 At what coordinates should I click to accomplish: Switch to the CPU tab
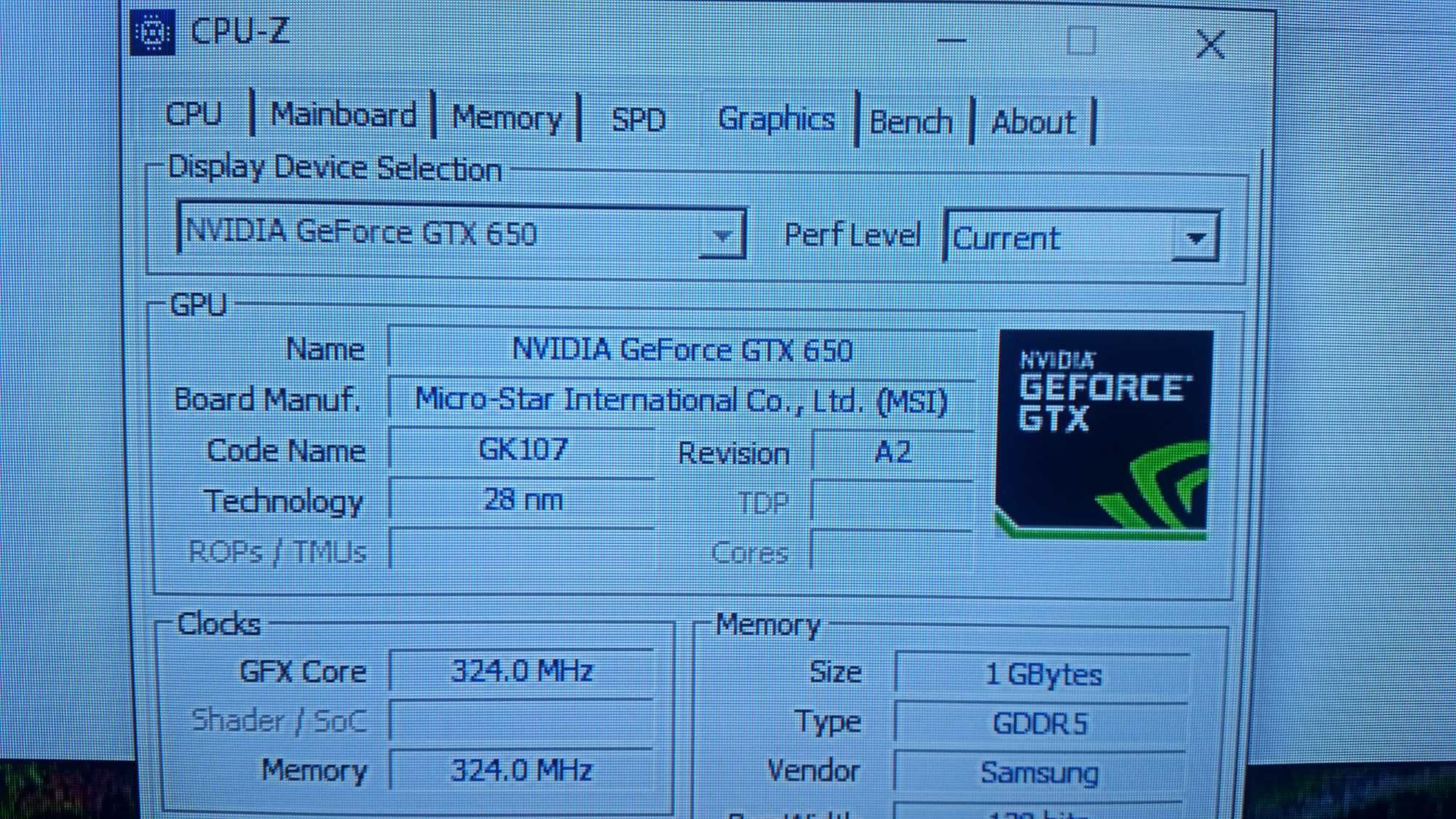pyautogui.click(x=194, y=113)
